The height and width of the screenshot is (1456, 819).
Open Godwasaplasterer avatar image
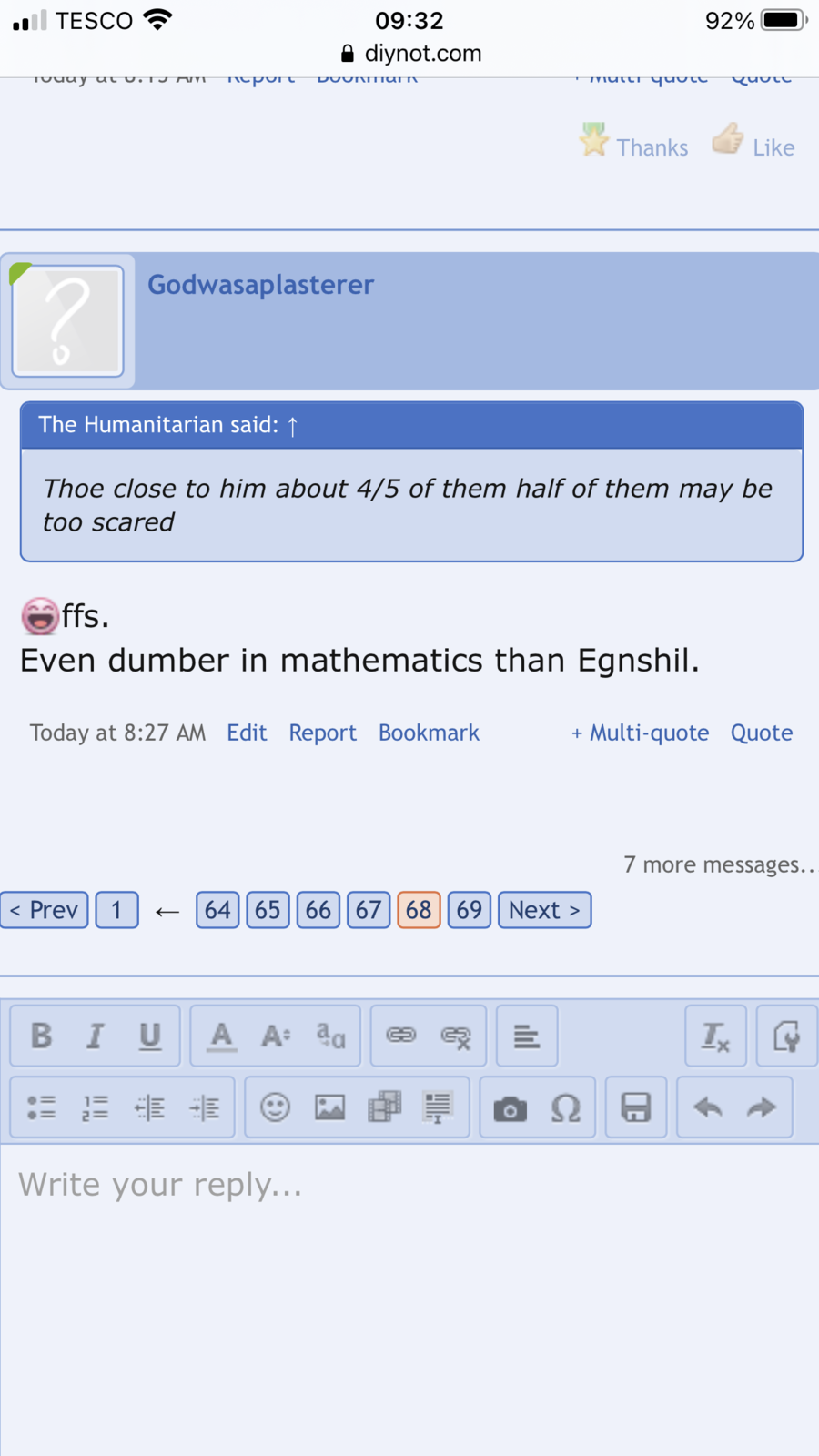pos(68,321)
